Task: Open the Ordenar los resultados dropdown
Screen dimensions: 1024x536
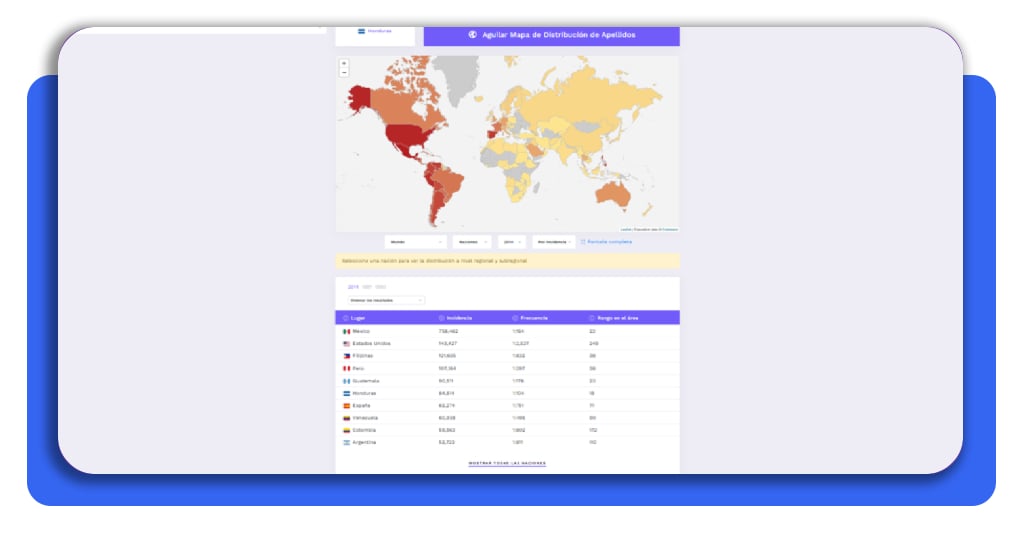Action: [386, 300]
